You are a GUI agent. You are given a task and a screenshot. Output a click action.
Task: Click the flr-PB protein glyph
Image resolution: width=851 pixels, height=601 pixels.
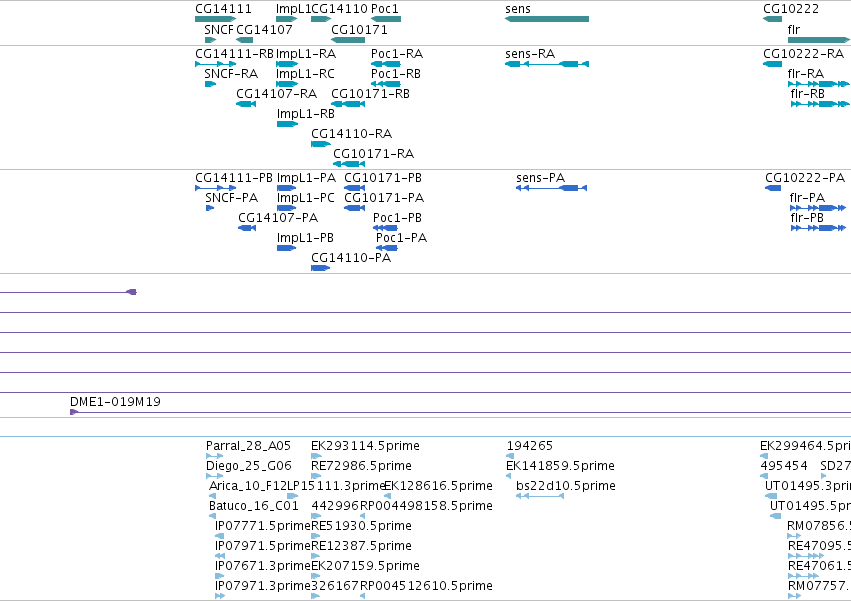(x=818, y=229)
